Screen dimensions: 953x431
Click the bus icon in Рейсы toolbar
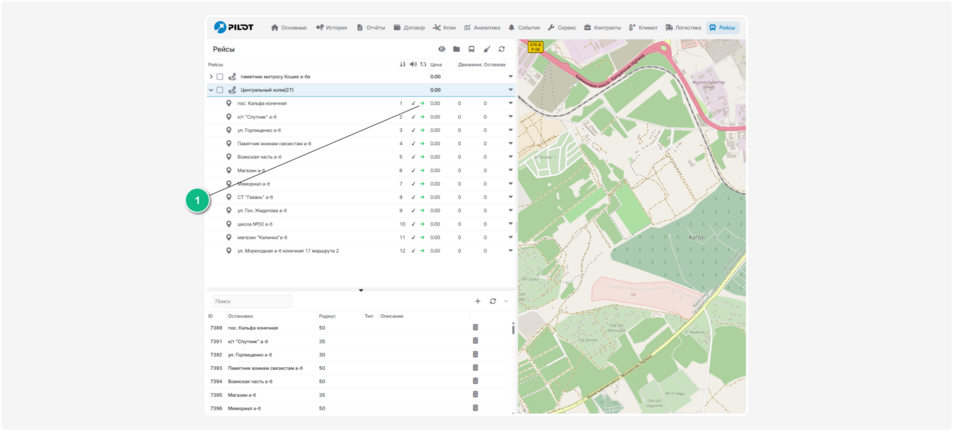pyautogui.click(x=472, y=49)
